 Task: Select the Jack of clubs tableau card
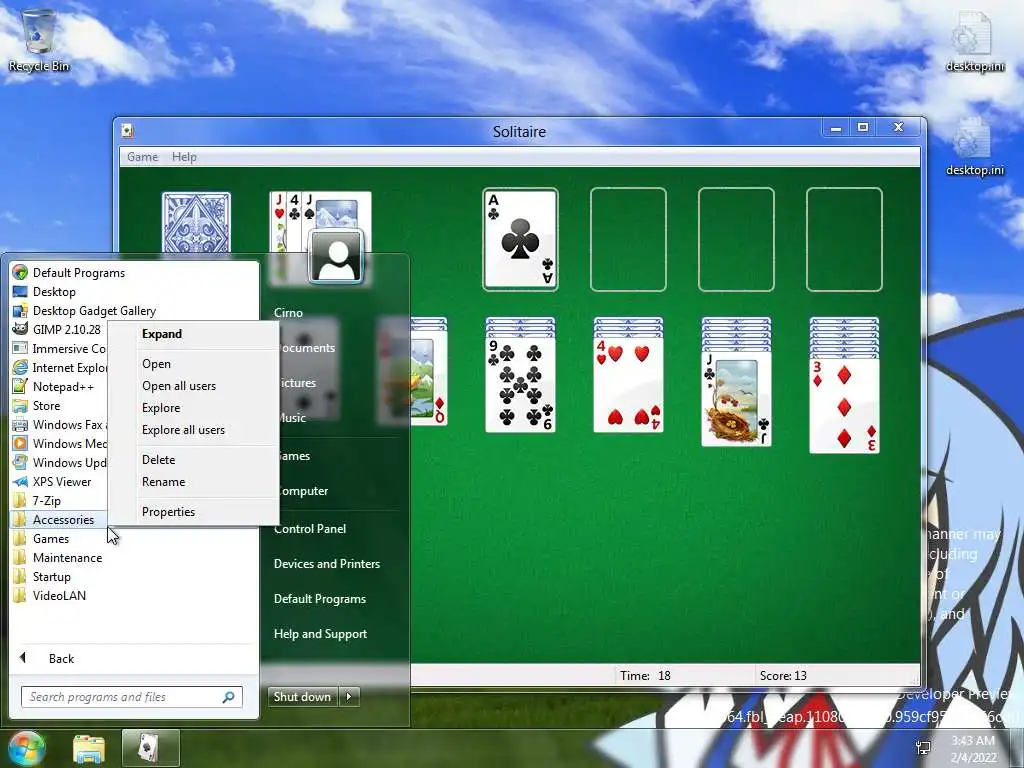pos(736,398)
